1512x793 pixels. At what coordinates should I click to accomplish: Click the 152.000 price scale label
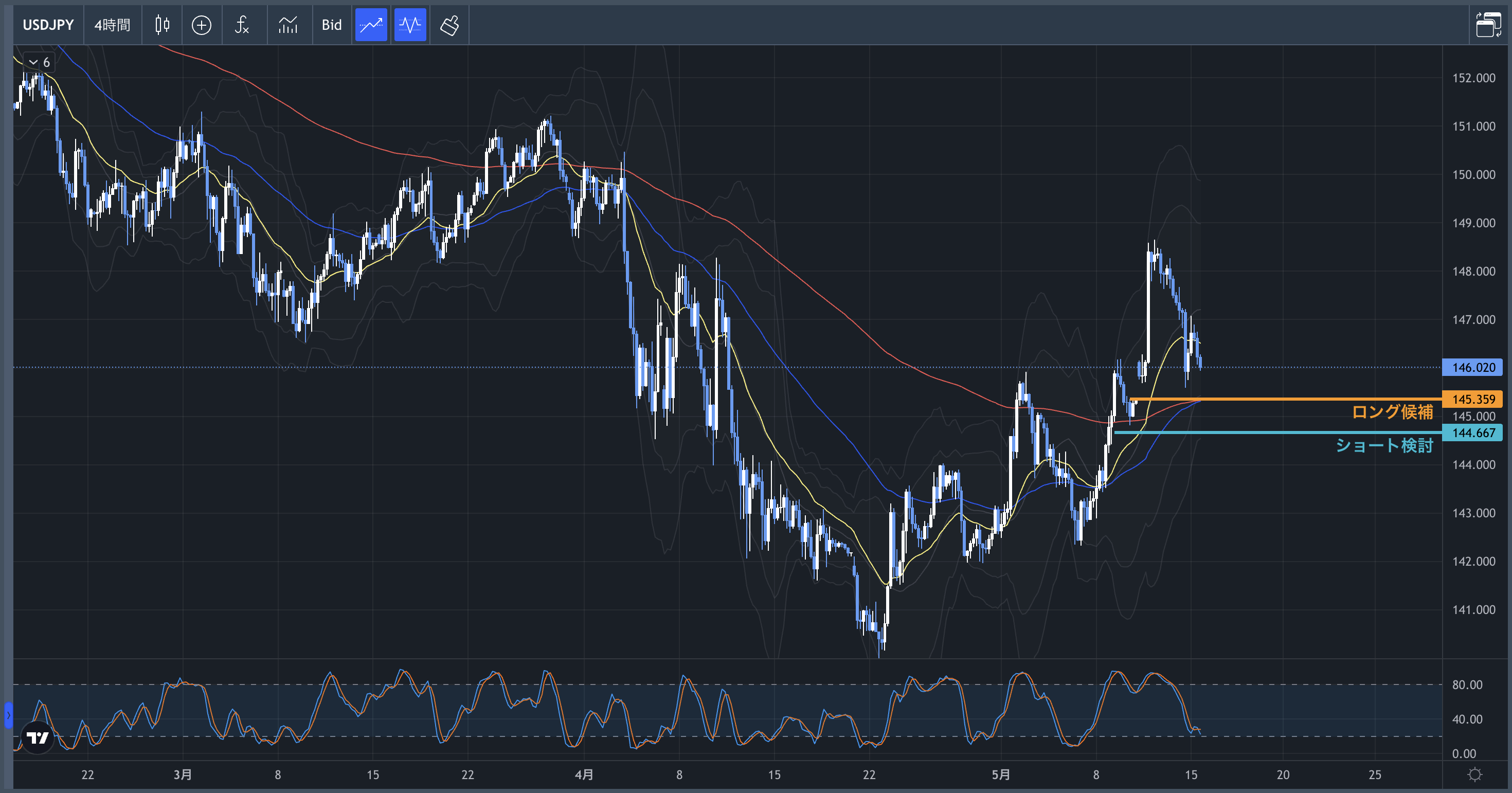point(1473,78)
